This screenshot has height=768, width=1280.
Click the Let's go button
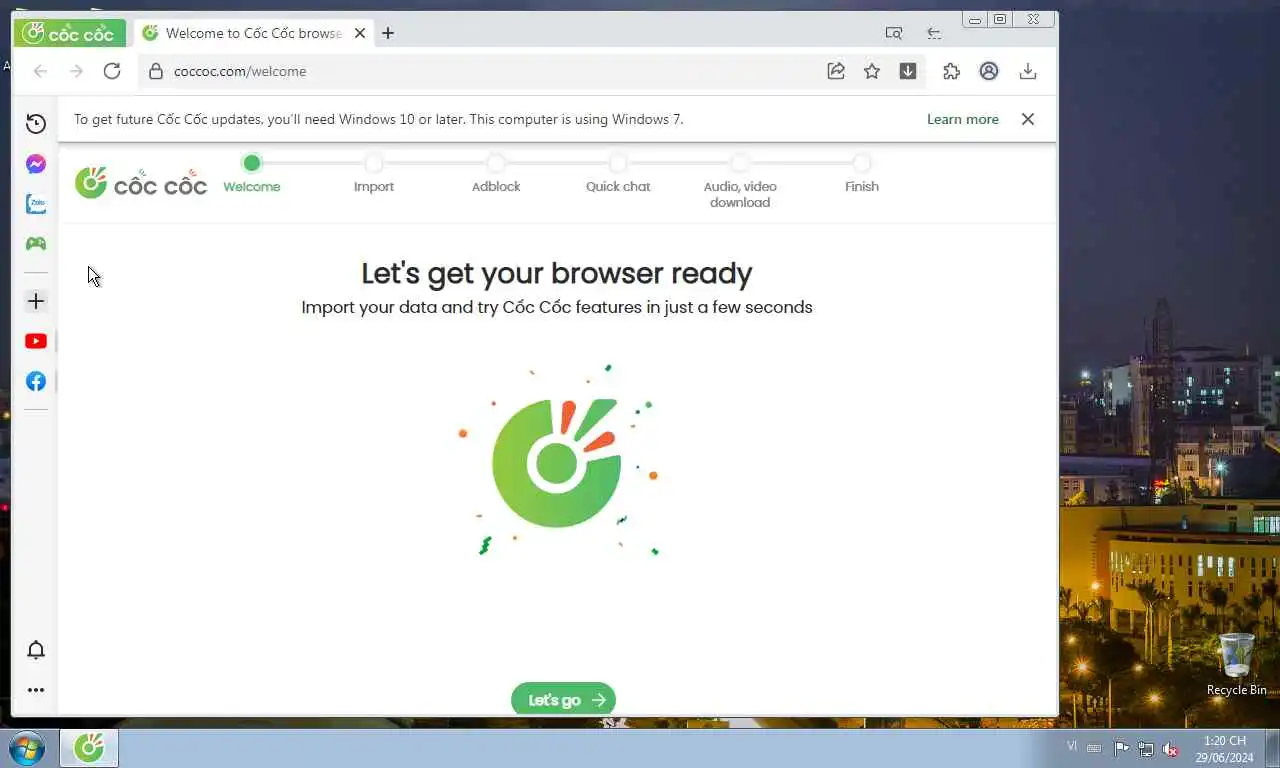[x=563, y=699]
